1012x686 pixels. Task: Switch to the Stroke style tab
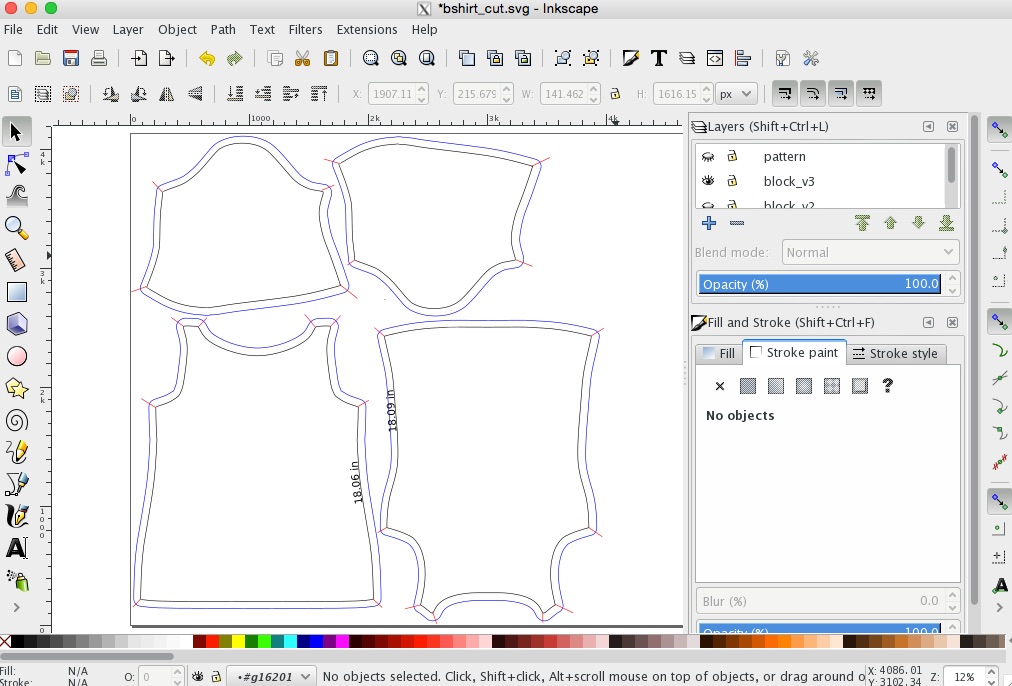895,353
